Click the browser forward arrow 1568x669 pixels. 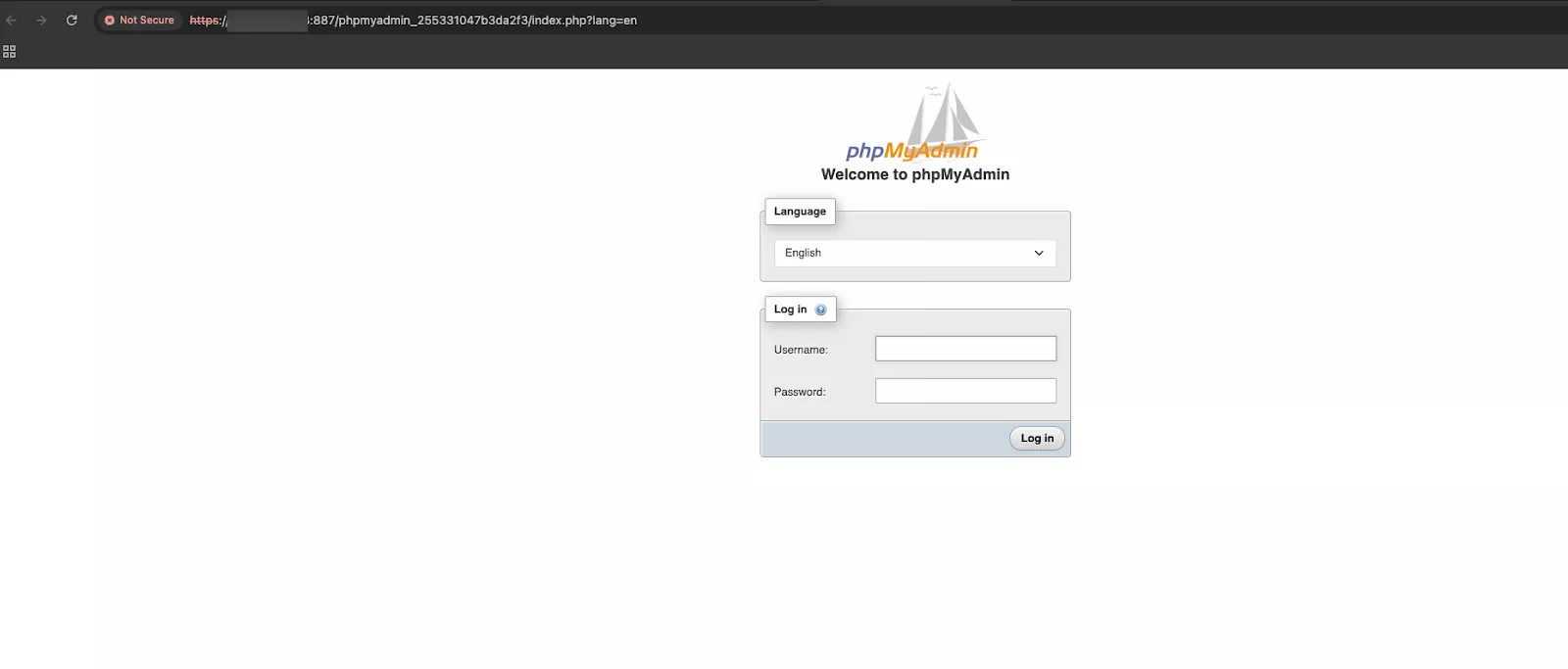tap(41, 20)
